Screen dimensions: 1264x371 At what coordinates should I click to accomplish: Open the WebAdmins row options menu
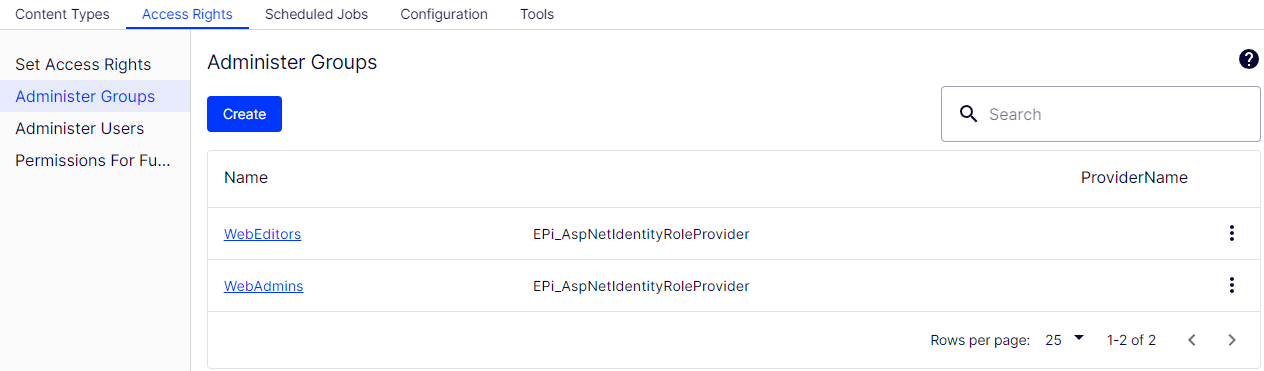1231,286
